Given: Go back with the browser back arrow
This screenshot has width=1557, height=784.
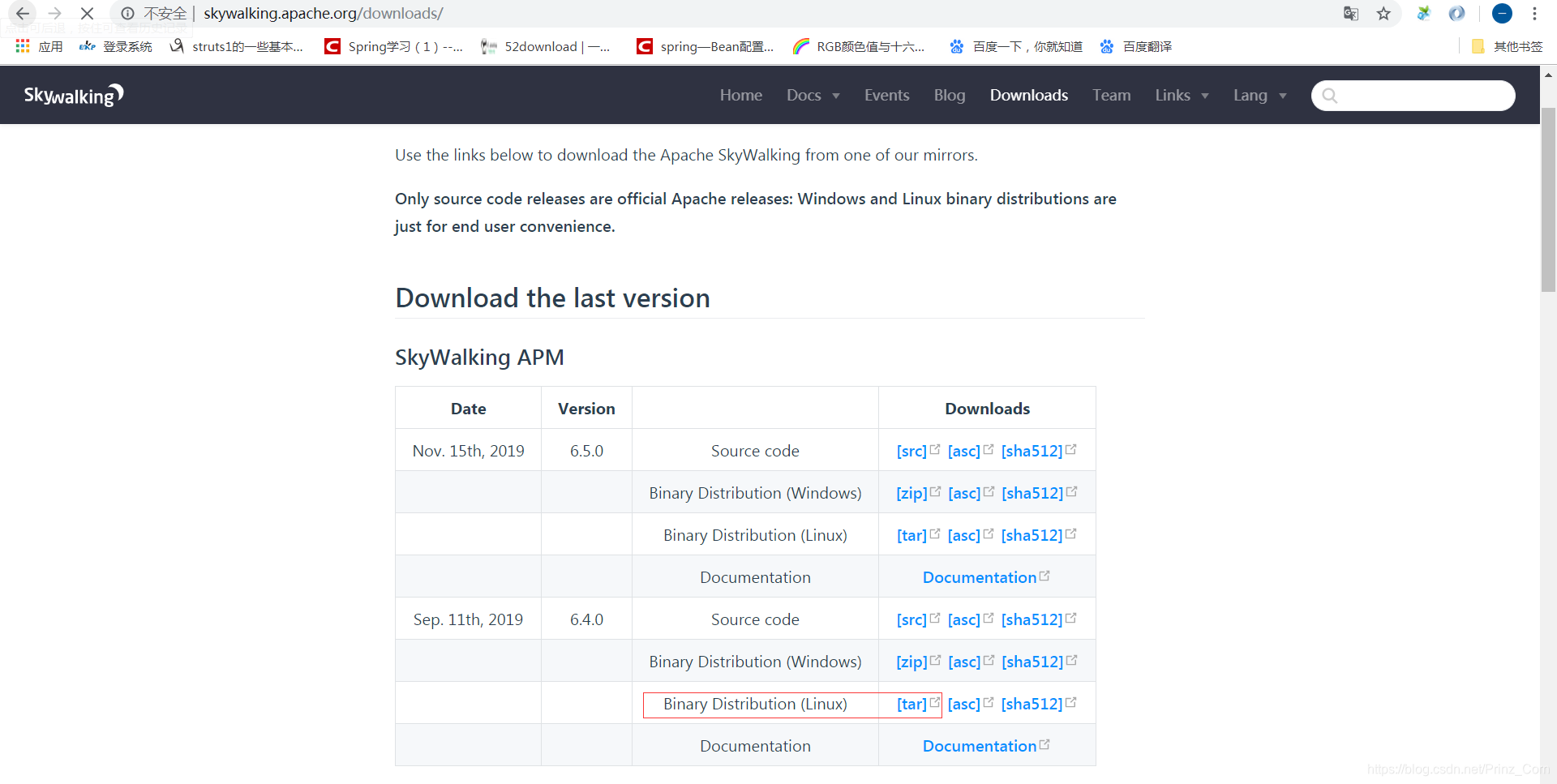Looking at the screenshot, I should 23,14.
